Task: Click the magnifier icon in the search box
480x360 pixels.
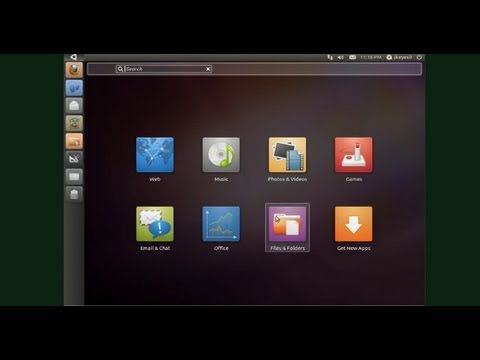Action: click(x=120, y=69)
